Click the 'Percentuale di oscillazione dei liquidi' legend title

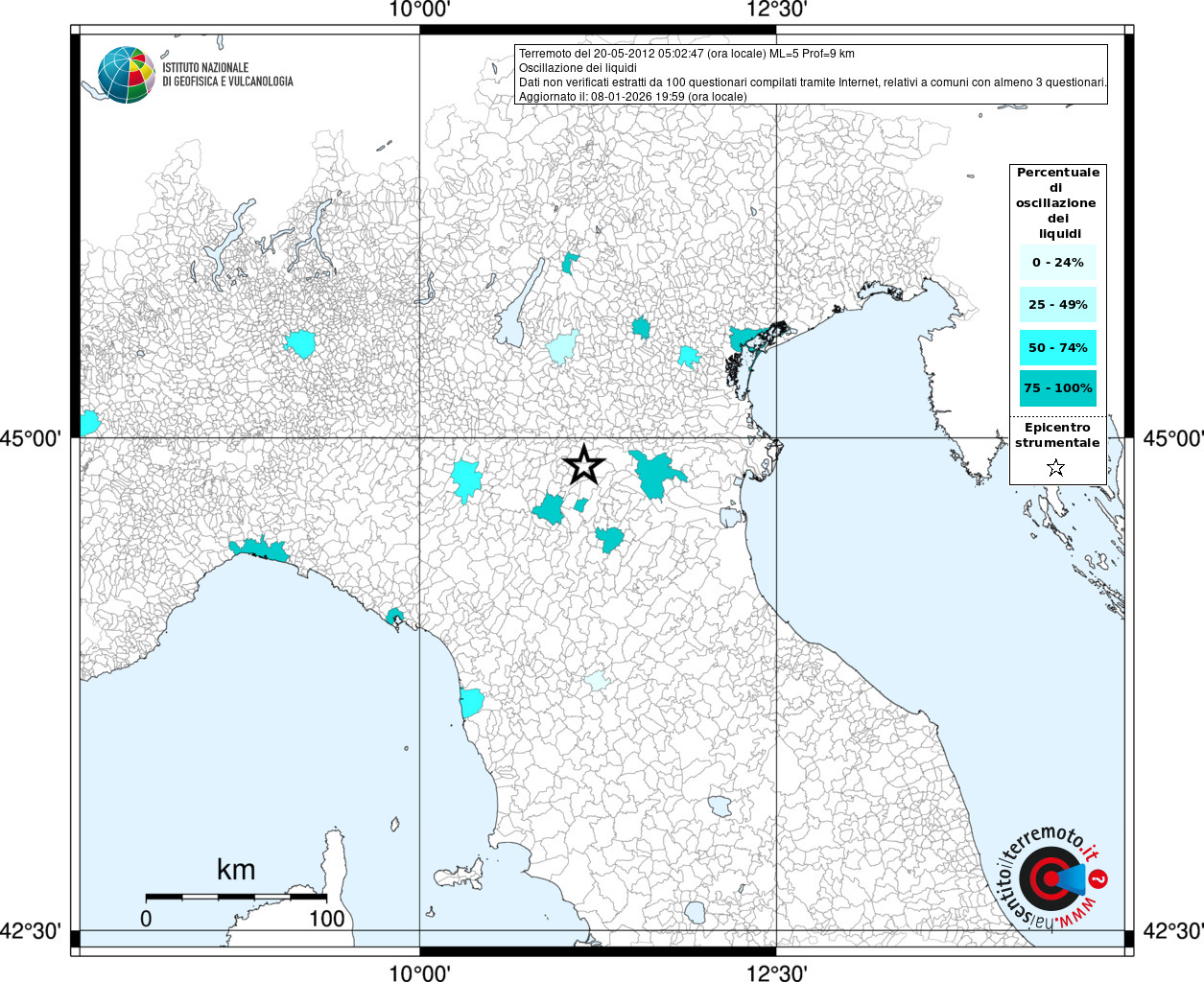click(1057, 202)
